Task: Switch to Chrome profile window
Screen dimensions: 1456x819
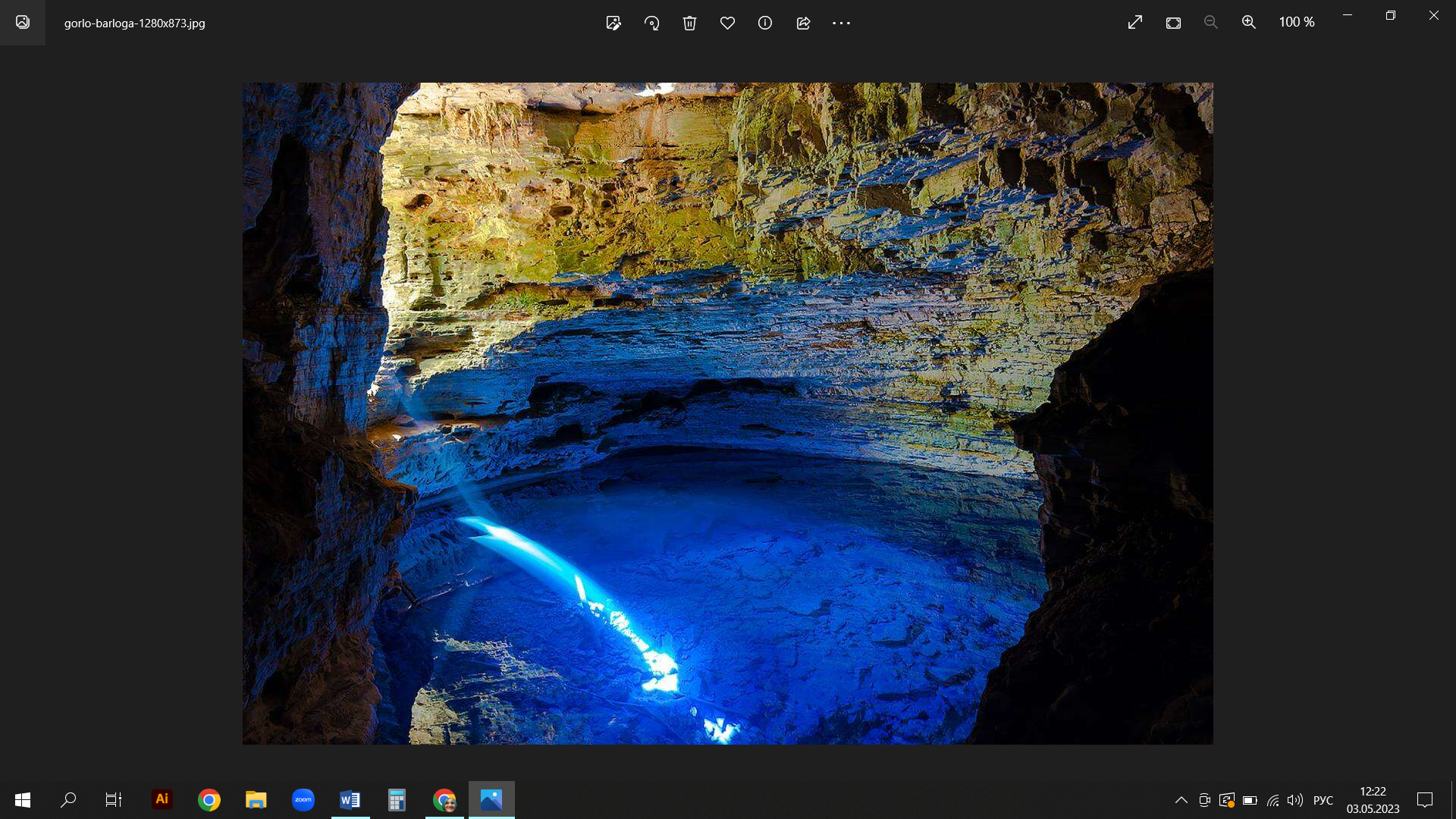Action: [x=444, y=800]
